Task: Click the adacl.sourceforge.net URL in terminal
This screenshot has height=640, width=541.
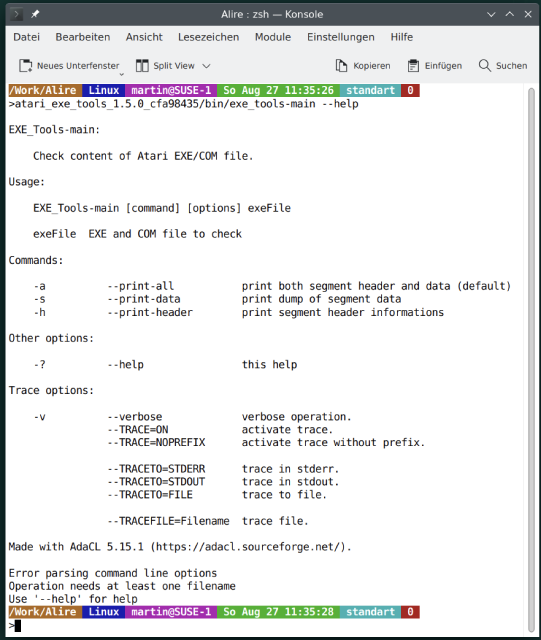Action: click(249, 547)
